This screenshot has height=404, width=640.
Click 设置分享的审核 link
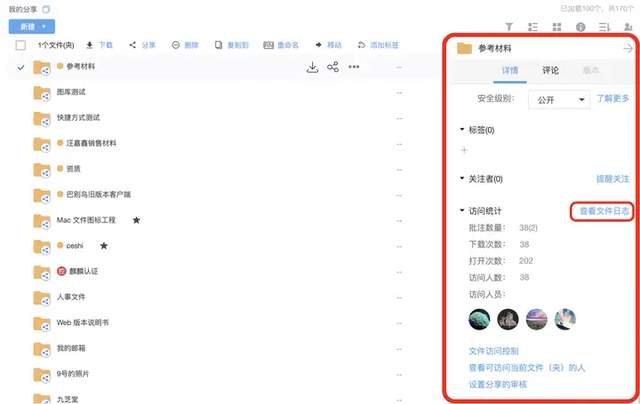[498, 384]
